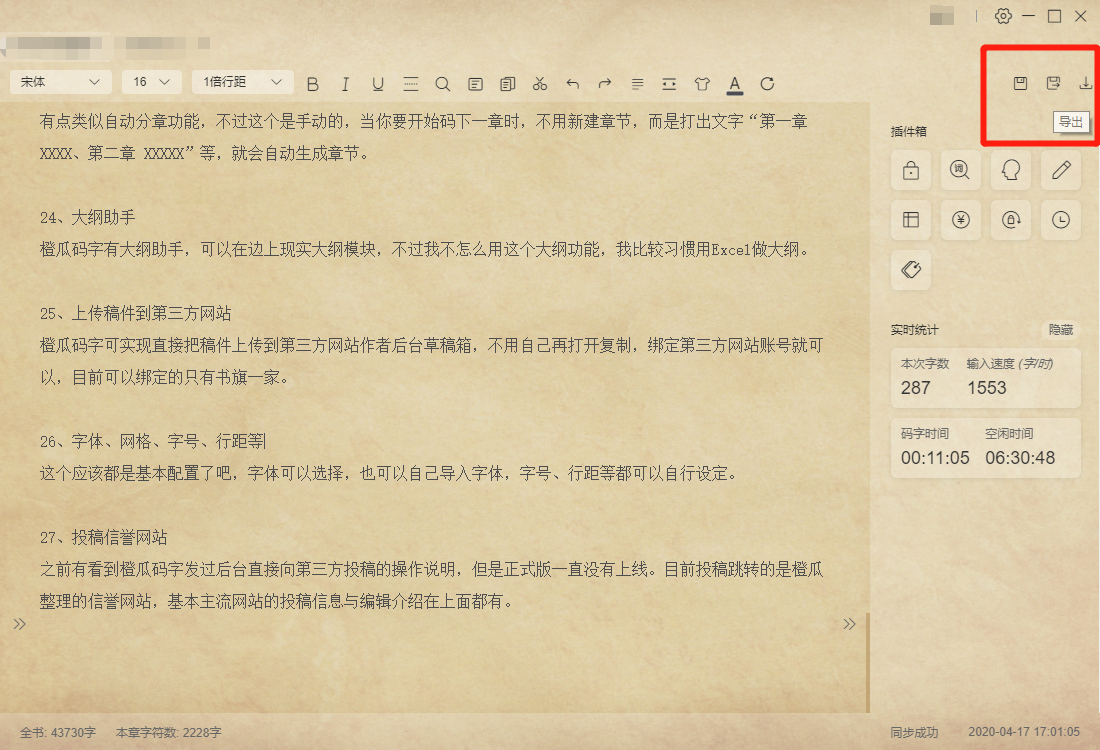Cut text with the scissors icon

point(539,84)
